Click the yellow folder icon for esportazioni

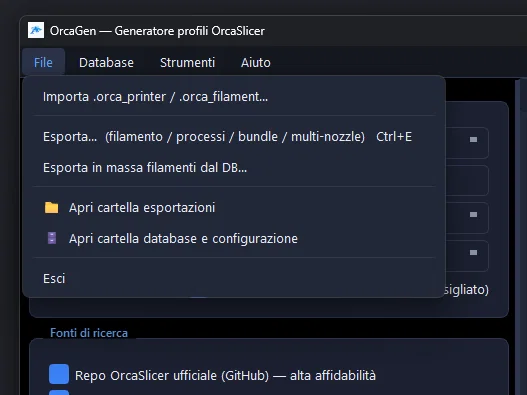[x=51, y=207]
